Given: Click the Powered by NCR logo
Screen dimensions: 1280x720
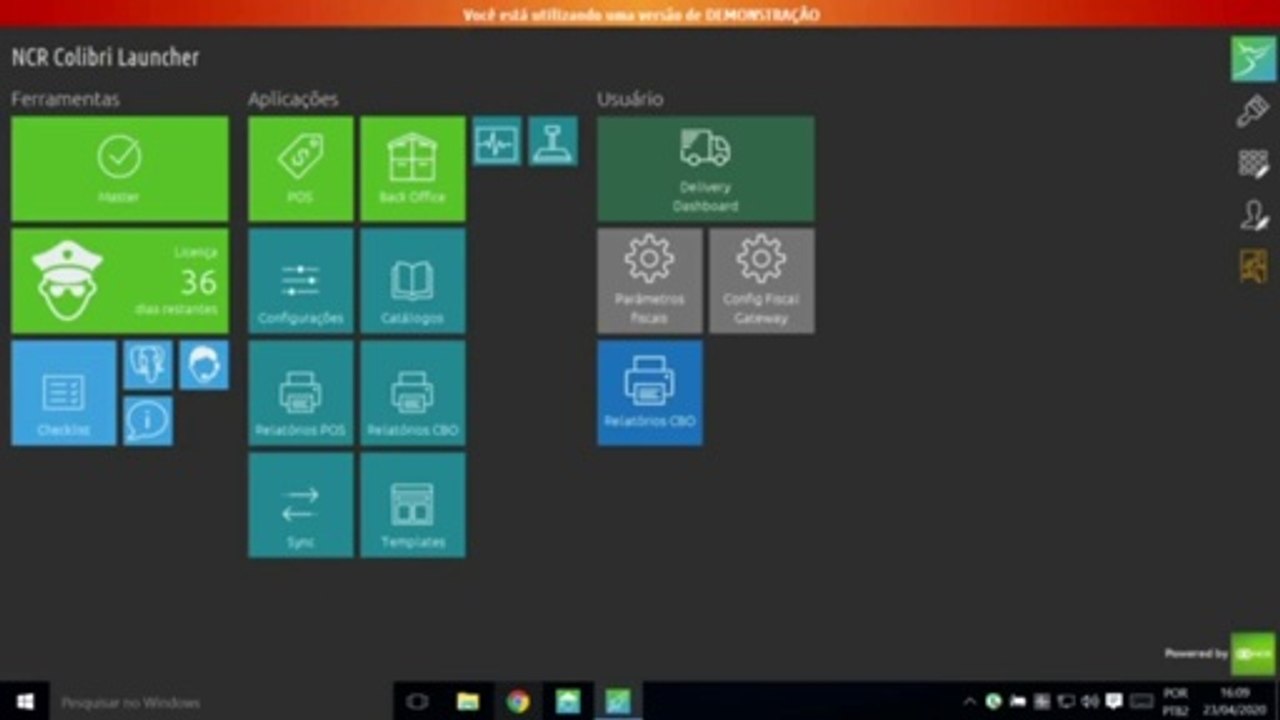Looking at the screenshot, I should click(1252, 654).
